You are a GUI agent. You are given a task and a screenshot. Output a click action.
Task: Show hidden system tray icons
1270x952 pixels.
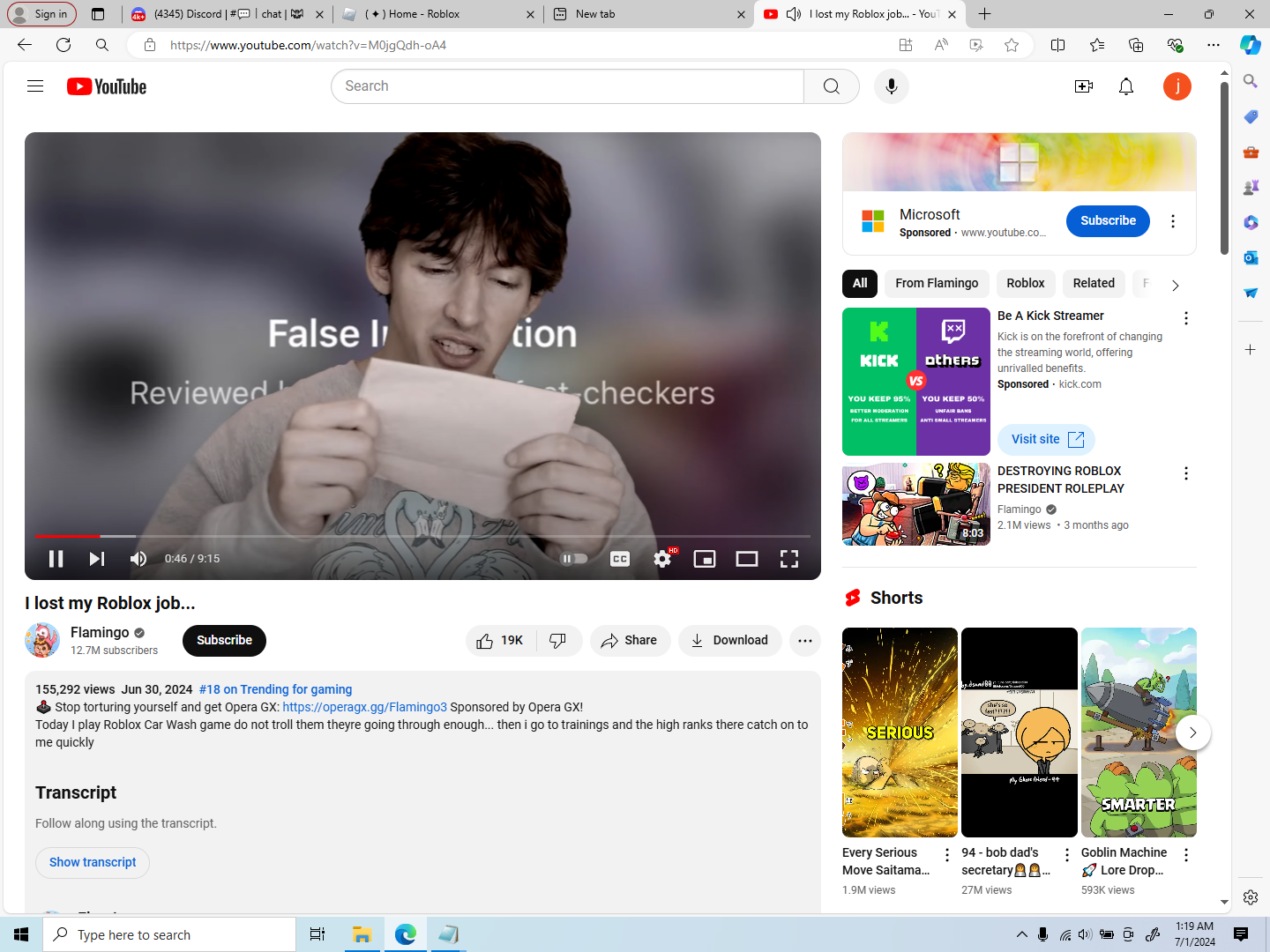(x=1022, y=934)
